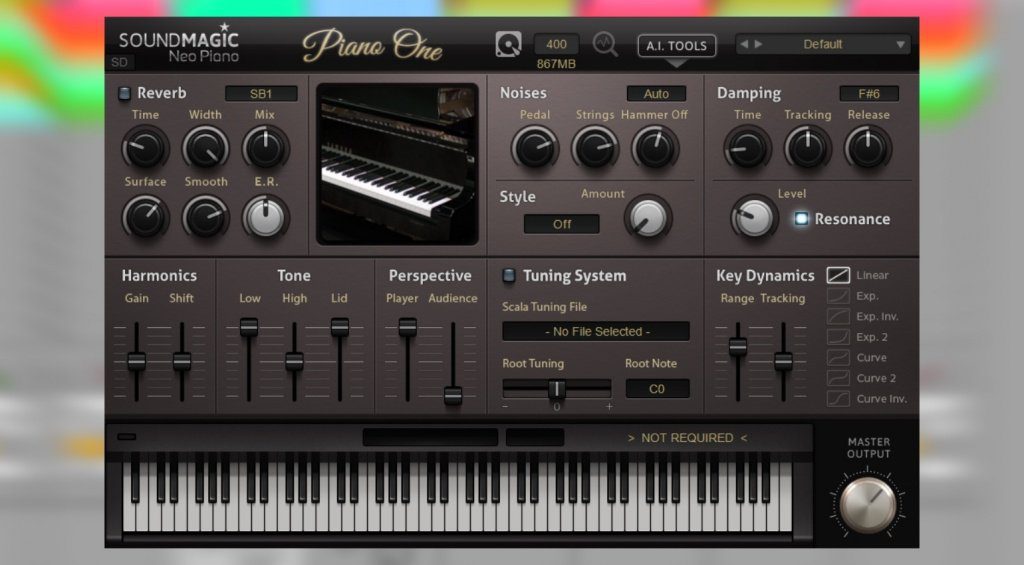Choose the Curve 2 velocity icon
Screen dimensions: 1024x565
(x=838, y=378)
